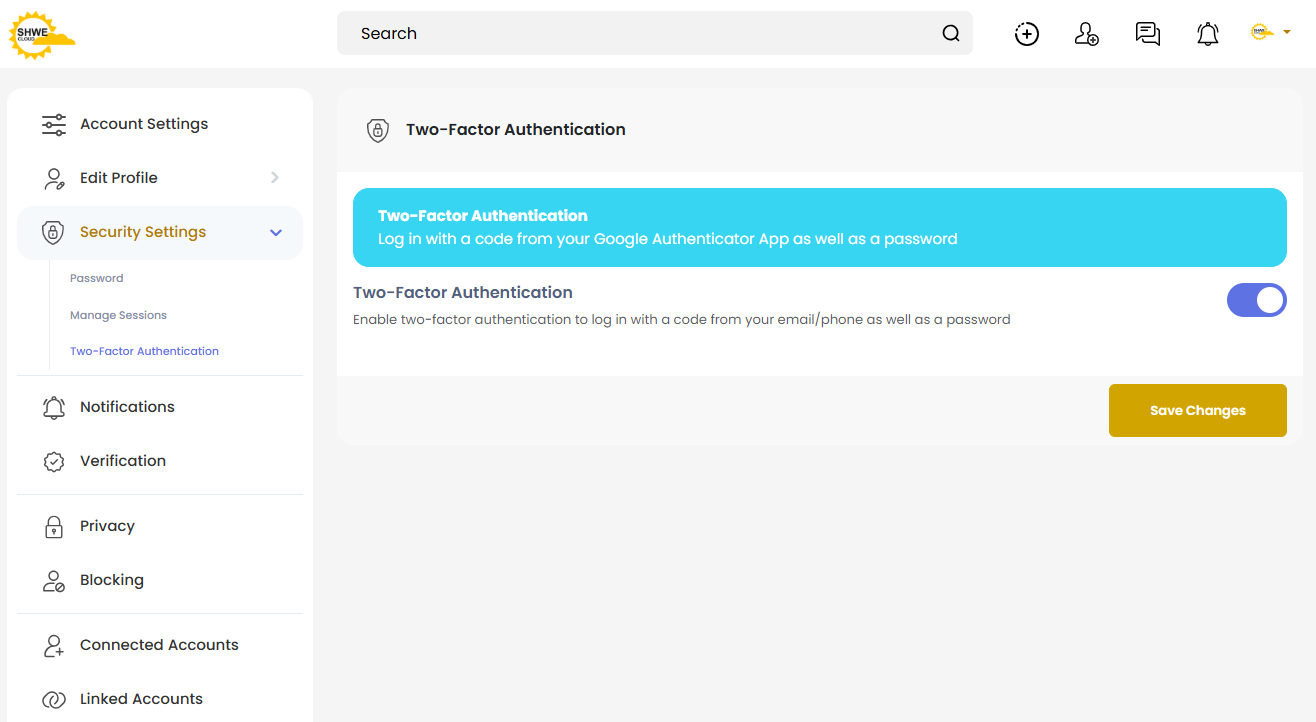Open the Blocking settings
Image resolution: width=1316 pixels, height=722 pixels.
(160, 580)
